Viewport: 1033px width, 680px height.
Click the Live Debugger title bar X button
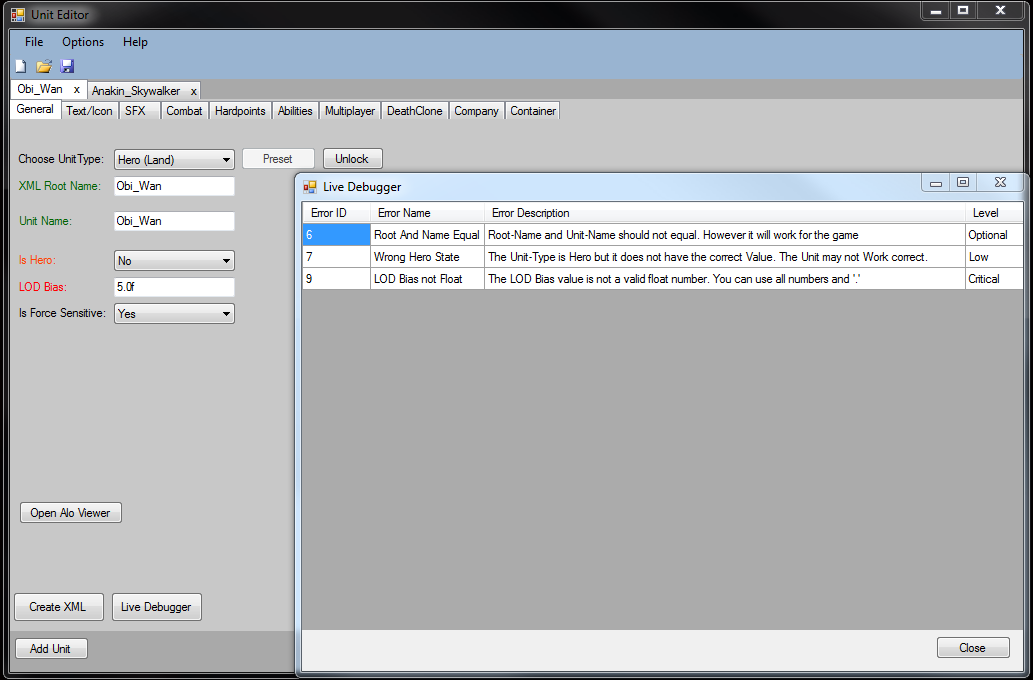coord(1001,183)
